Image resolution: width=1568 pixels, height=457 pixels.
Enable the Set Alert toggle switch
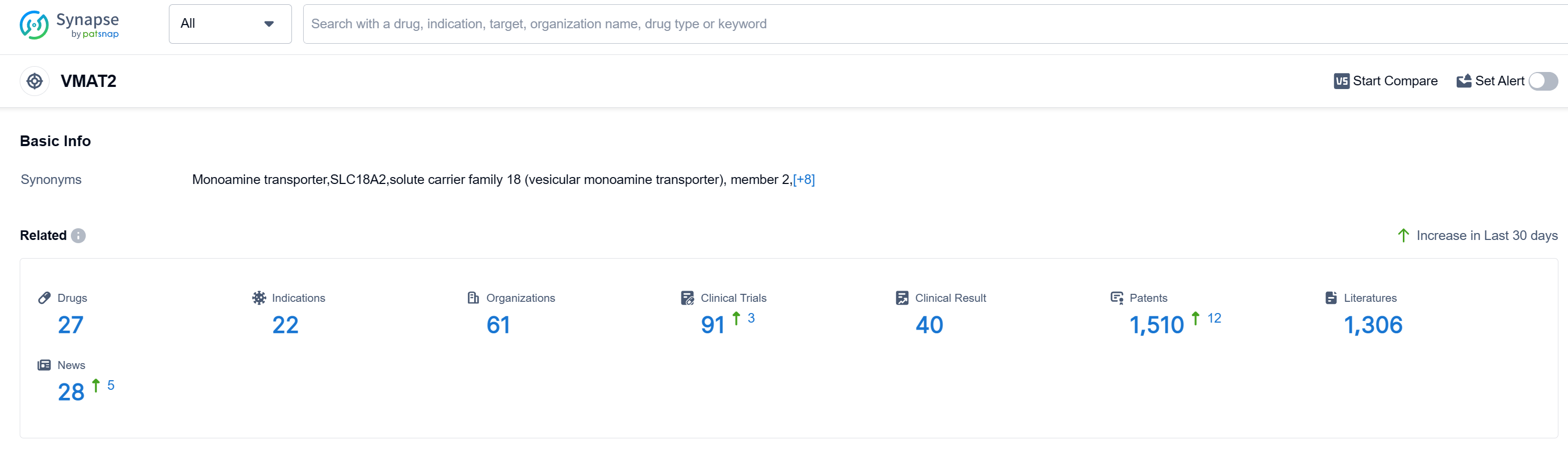point(1542,81)
